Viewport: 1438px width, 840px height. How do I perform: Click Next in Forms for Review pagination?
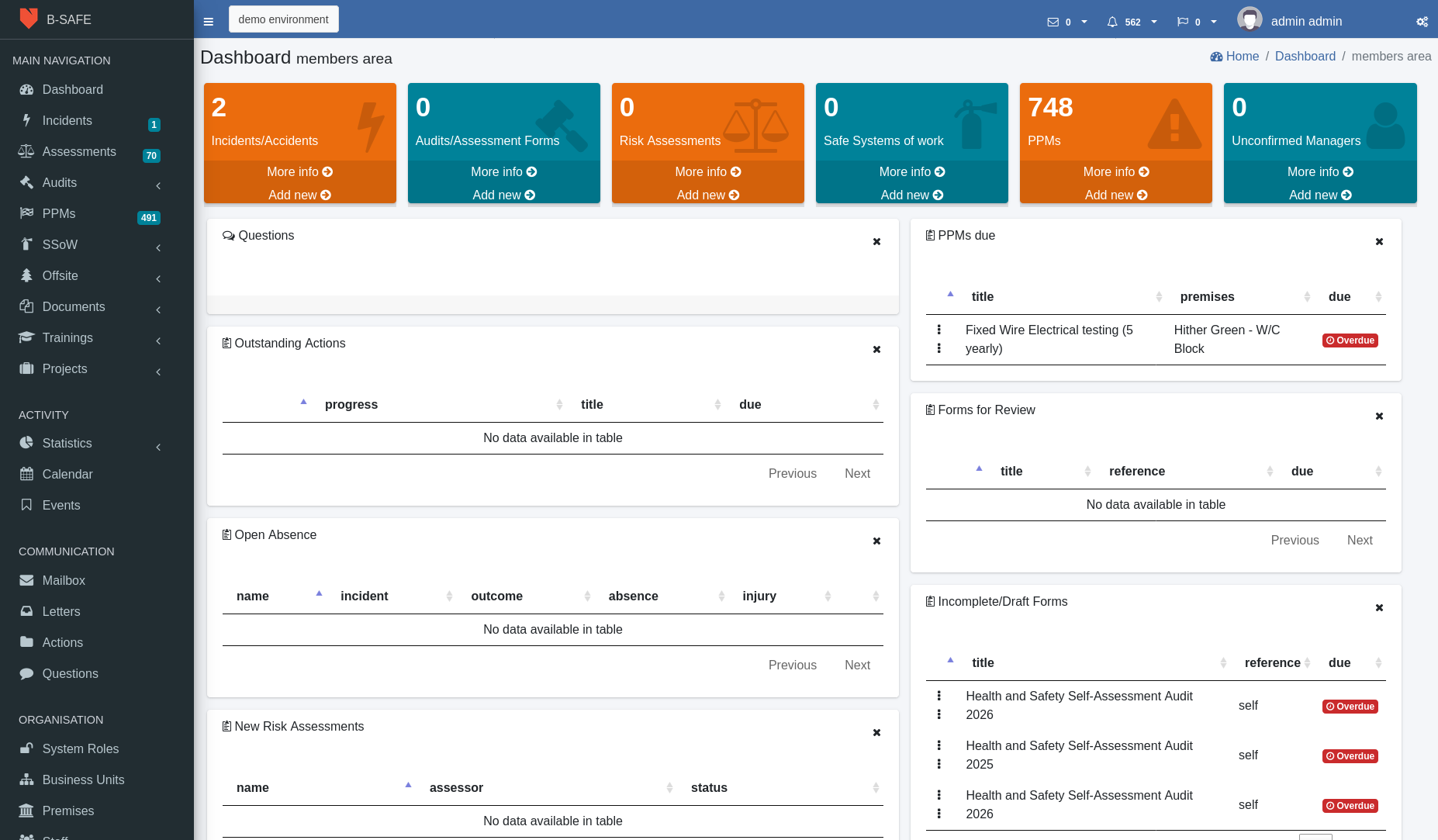pos(1360,541)
